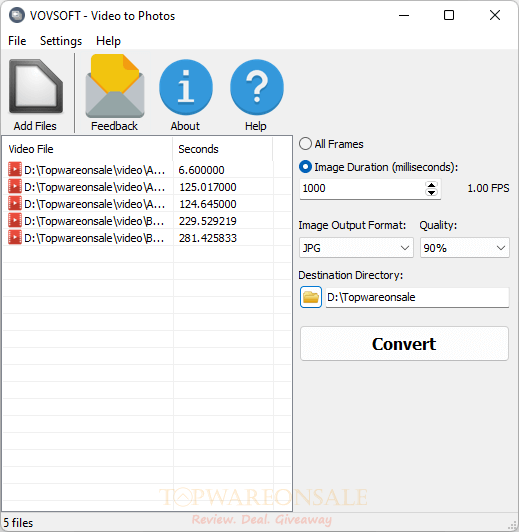Click the 229.529219 seconds cell
Image resolution: width=519 pixels, height=532 pixels.
pyautogui.click(x=208, y=221)
